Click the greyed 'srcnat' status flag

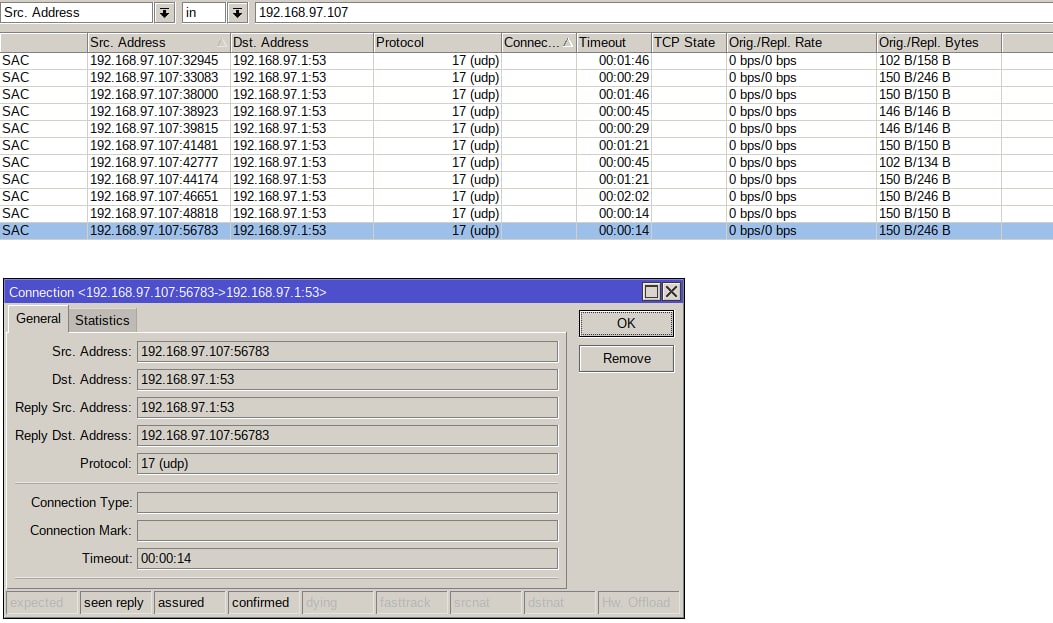[x=485, y=603]
